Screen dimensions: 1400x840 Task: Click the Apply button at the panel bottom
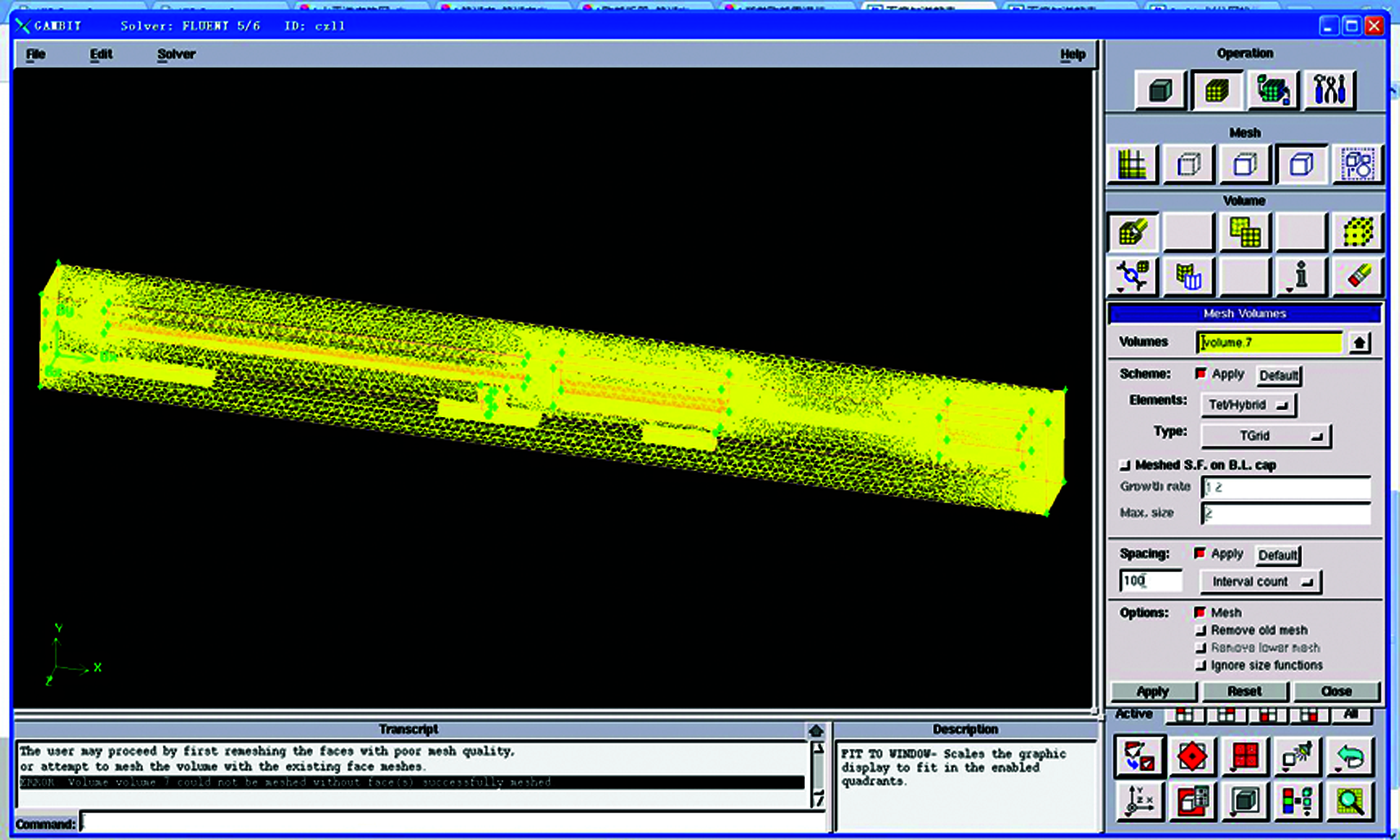(1153, 691)
